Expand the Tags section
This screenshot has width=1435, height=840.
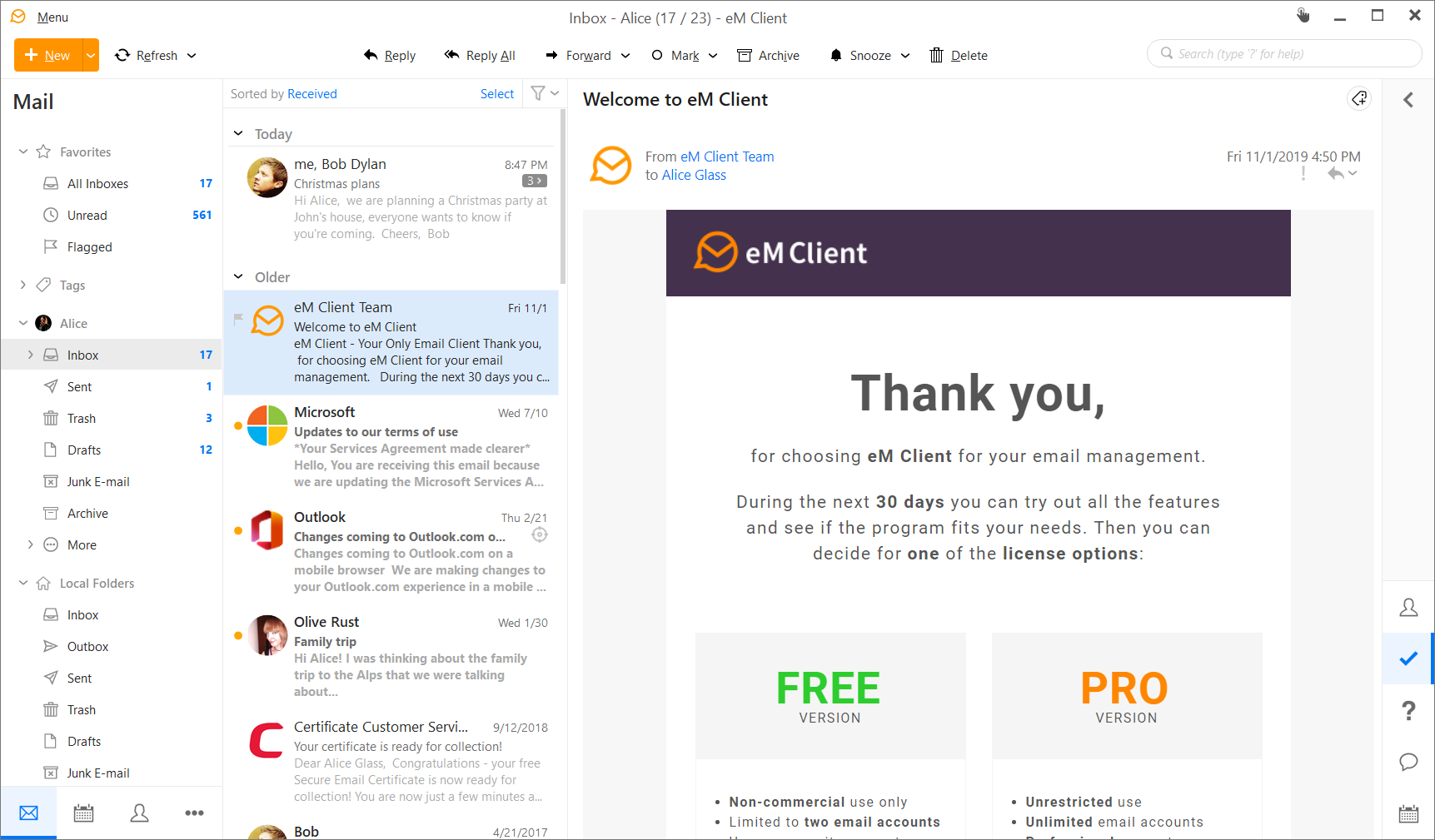click(23, 285)
